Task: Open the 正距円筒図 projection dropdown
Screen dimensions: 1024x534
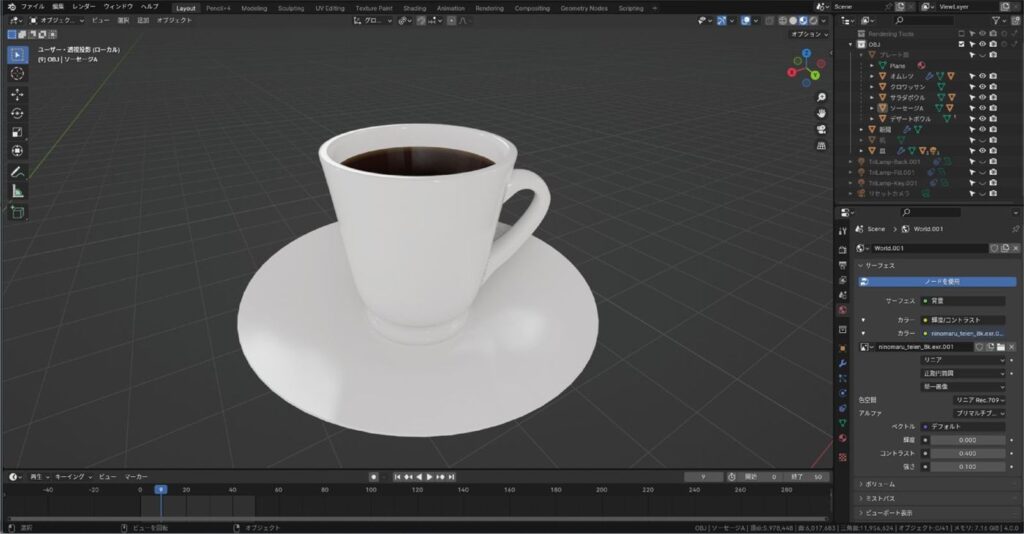Action: coord(963,373)
